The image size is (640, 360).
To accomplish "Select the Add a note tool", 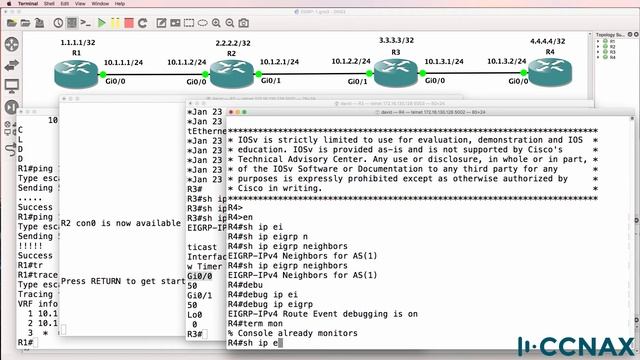I will 161,23.
